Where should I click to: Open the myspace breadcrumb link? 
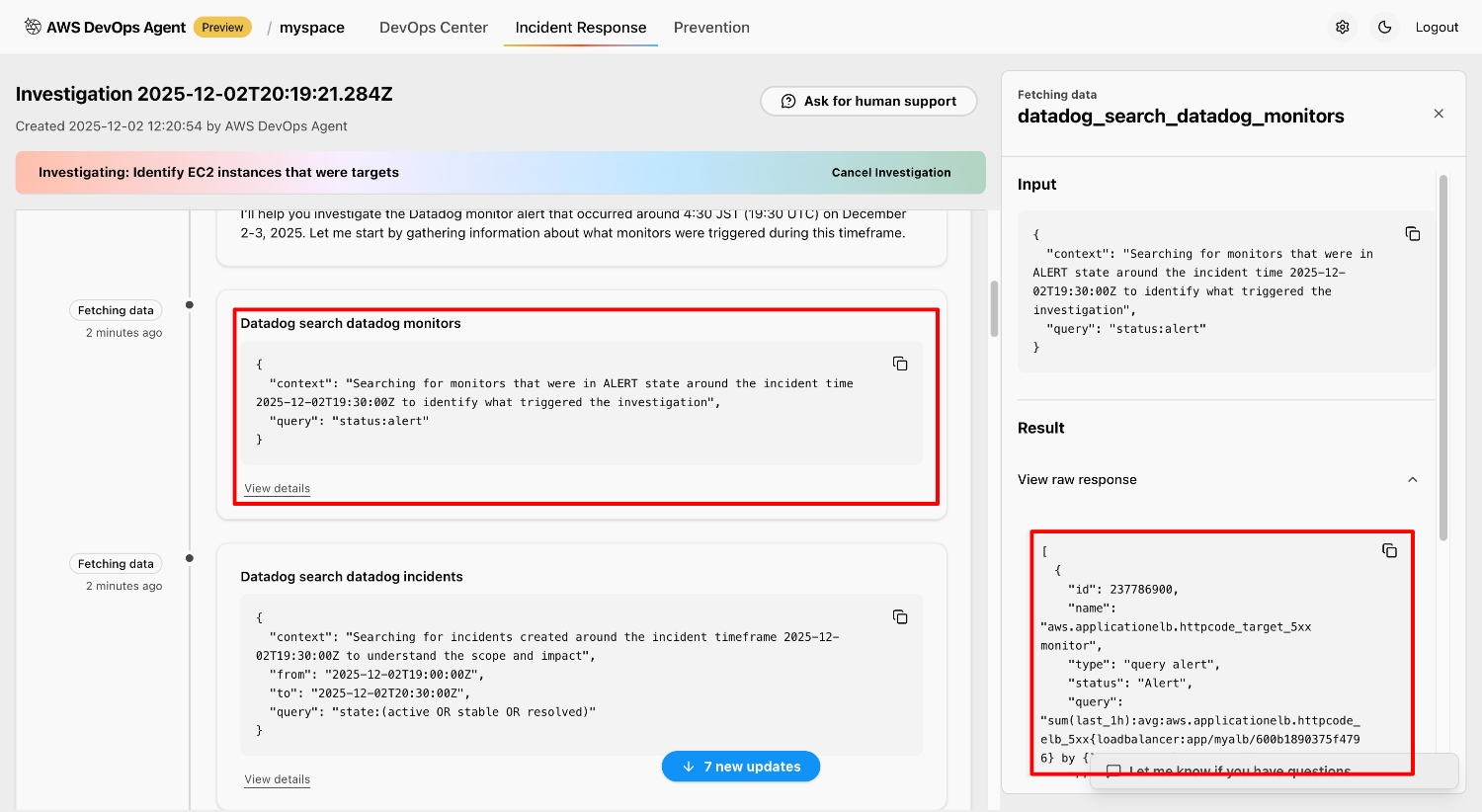click(312, 28)
